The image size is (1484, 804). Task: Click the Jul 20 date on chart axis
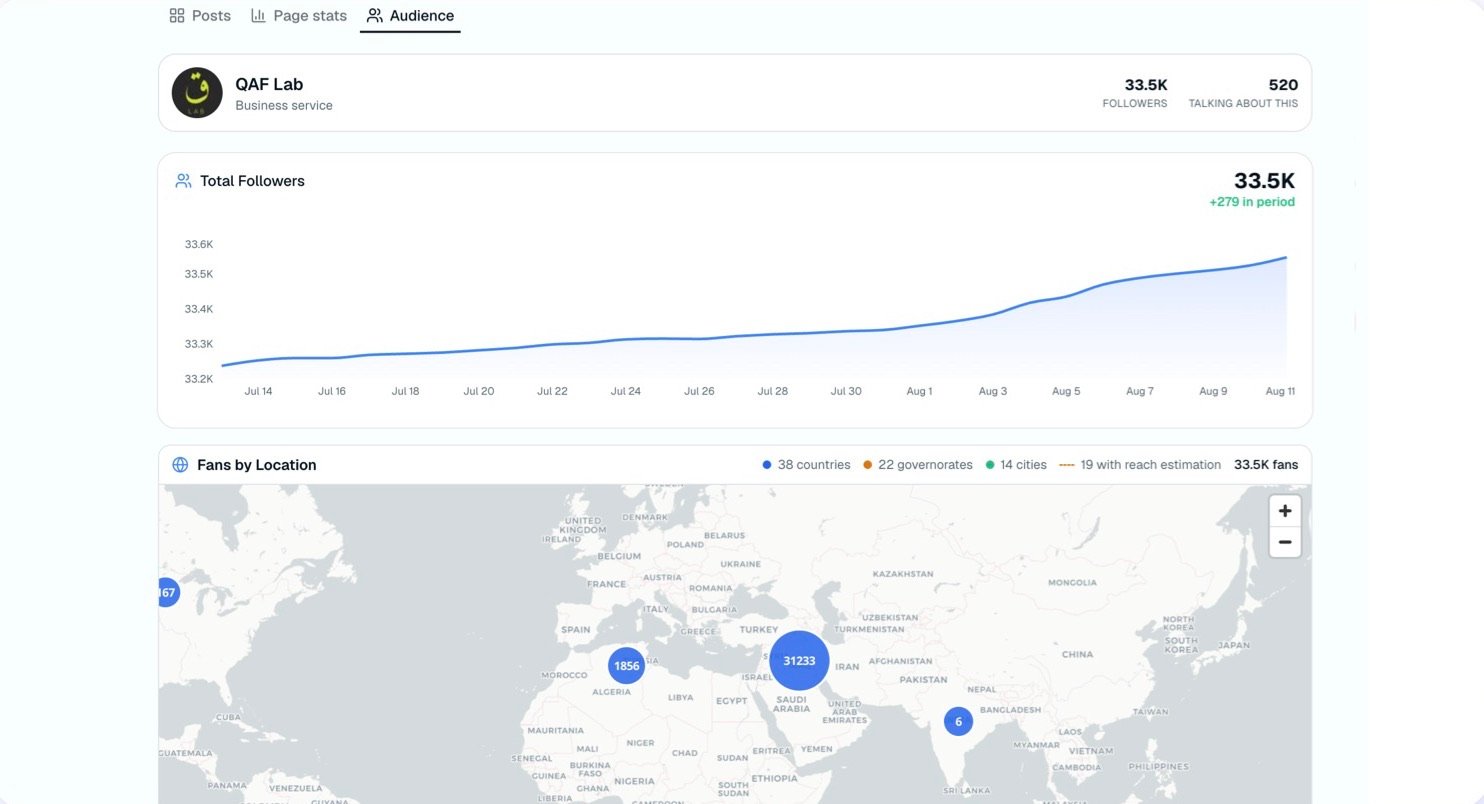tap(479, 391)
